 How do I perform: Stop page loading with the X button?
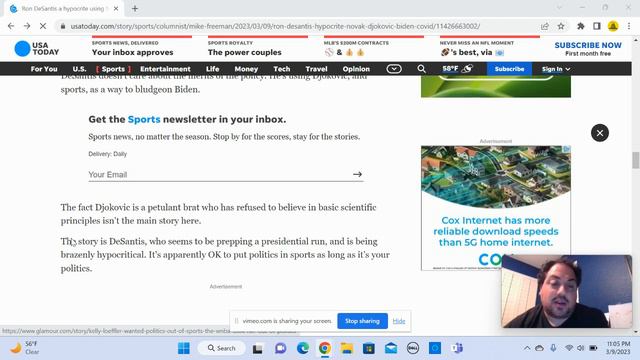click(43, 26)
